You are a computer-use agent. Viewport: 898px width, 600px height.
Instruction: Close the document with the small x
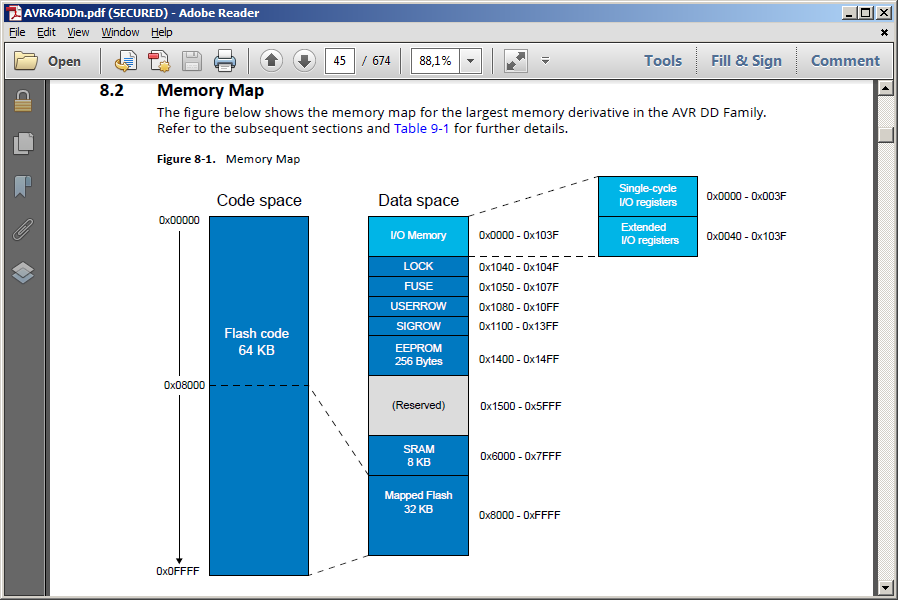tap(884, 33)
